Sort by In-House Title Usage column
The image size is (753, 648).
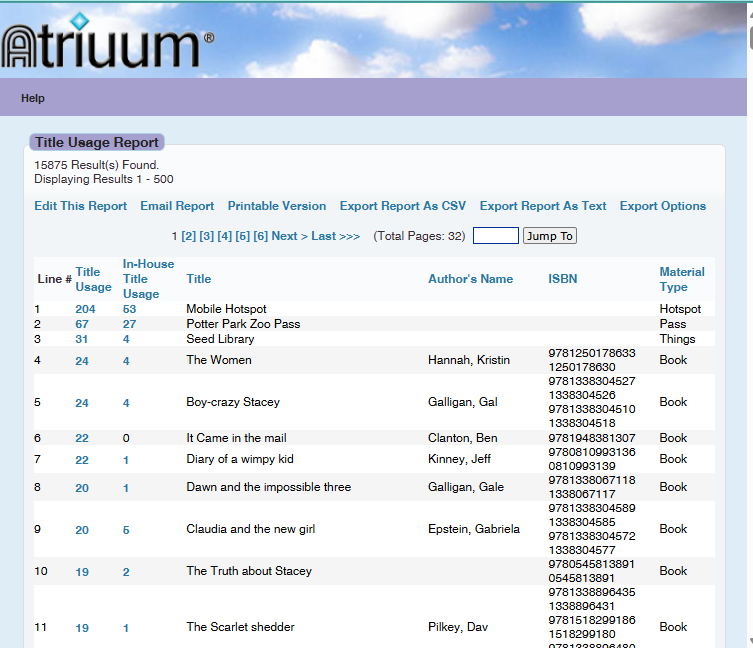click(x=148, y=279)
